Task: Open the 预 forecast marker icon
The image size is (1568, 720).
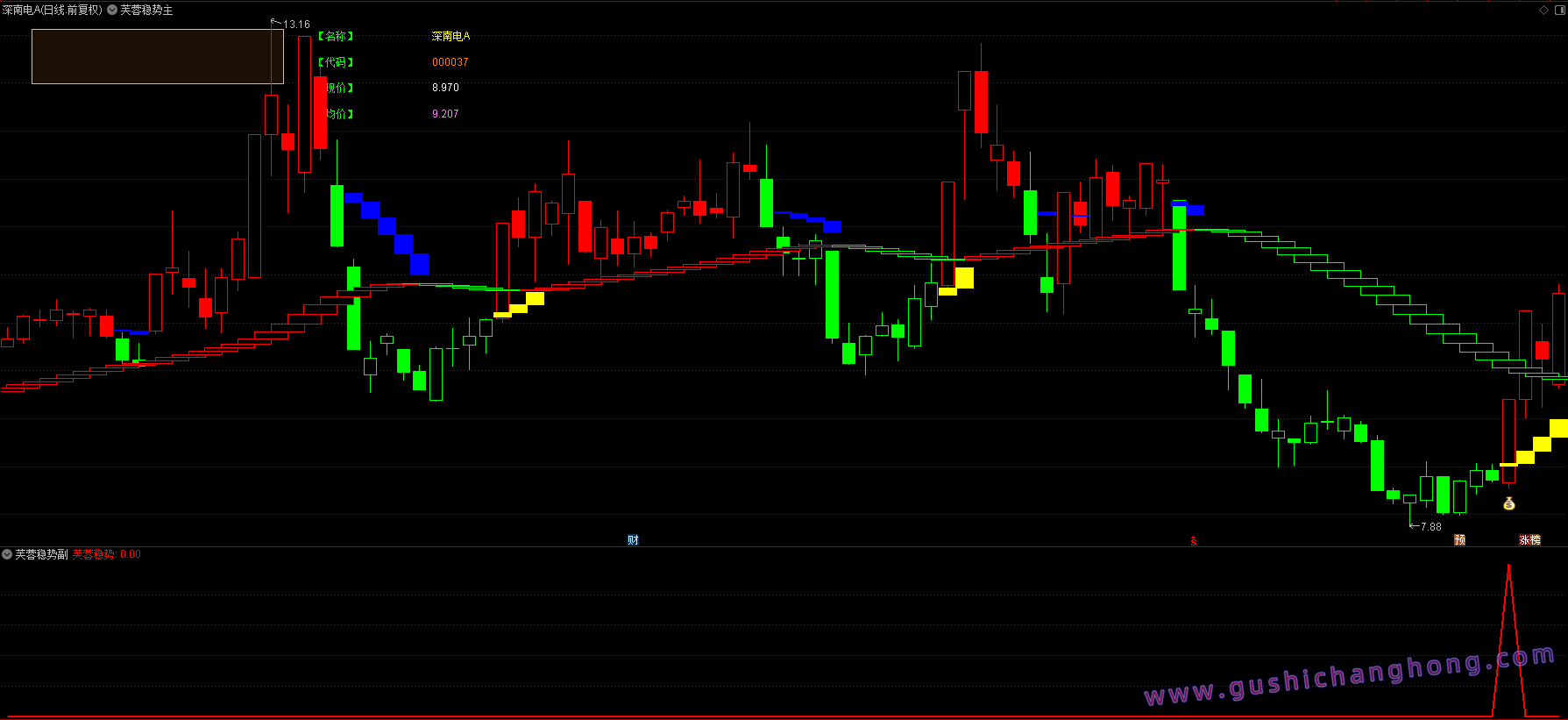Action: click(1459, 539)
